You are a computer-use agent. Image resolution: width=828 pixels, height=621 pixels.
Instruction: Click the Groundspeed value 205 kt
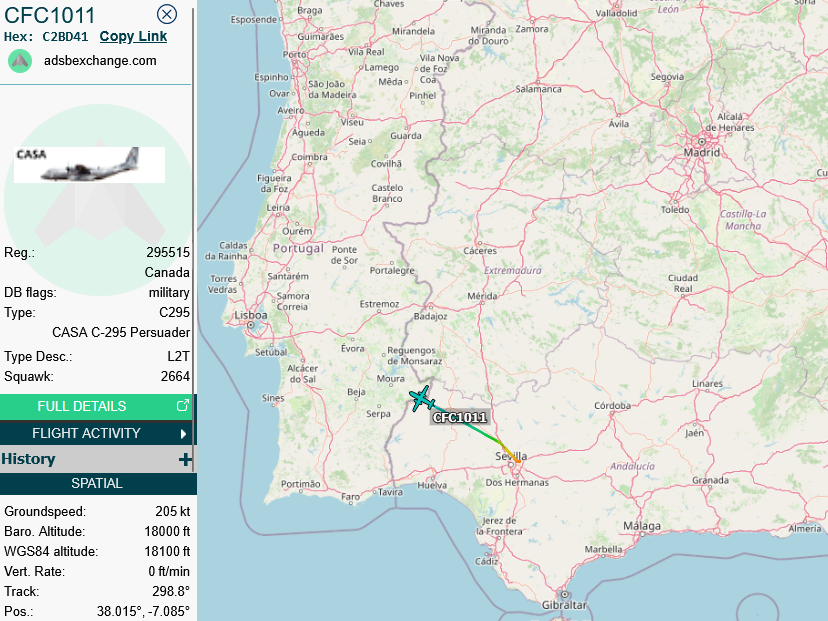173,512
